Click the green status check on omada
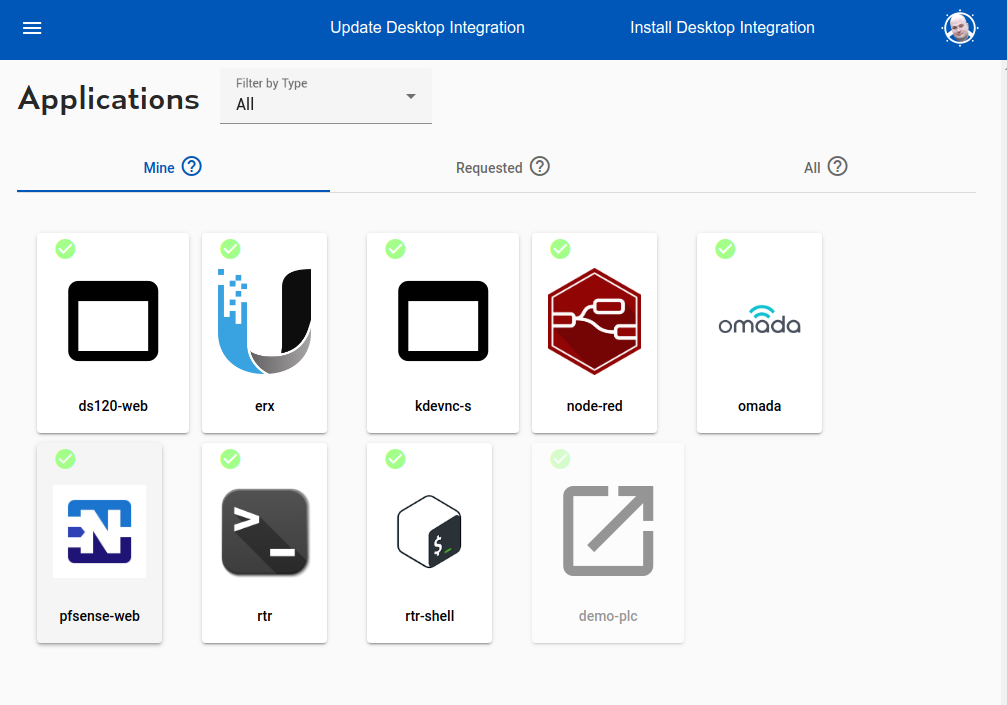This screenshot has height=705, width=1007. click(x=725, y=249)
